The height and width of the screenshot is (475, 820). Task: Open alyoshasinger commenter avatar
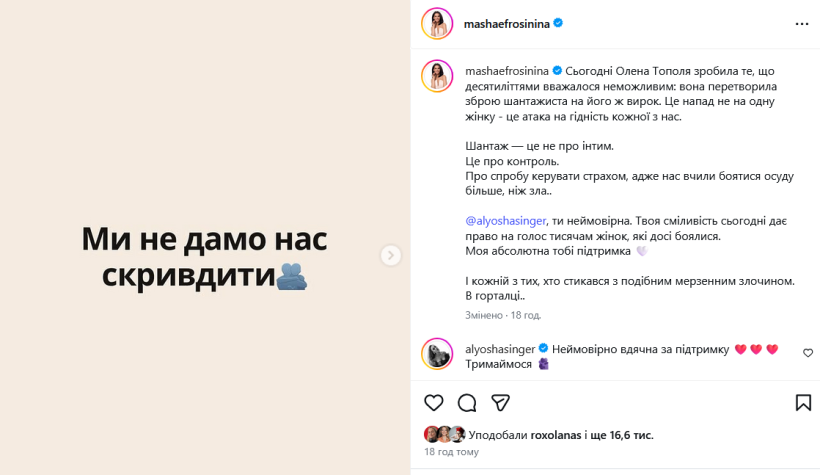point(437,354)
